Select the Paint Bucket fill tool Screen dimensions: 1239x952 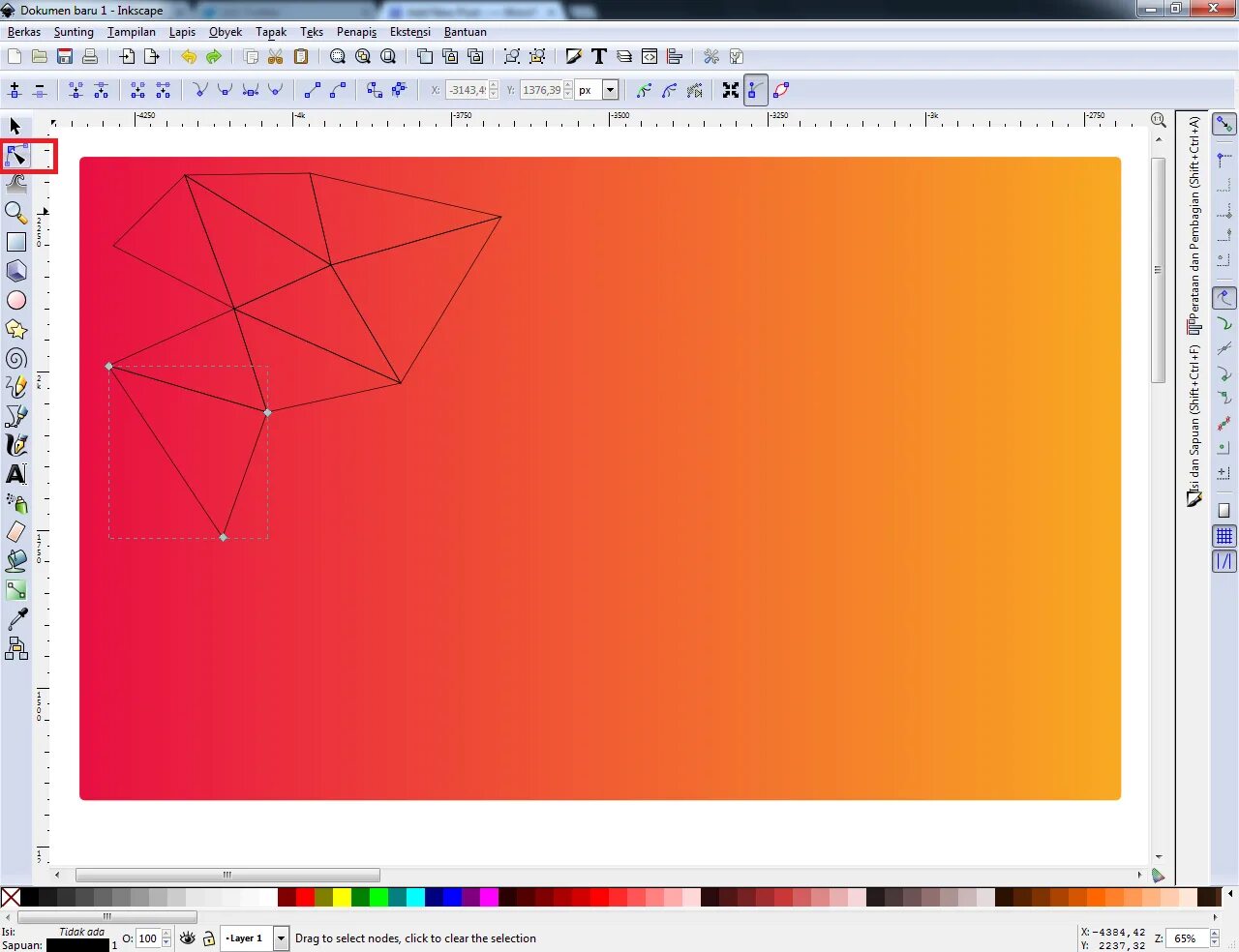[15, 560]
